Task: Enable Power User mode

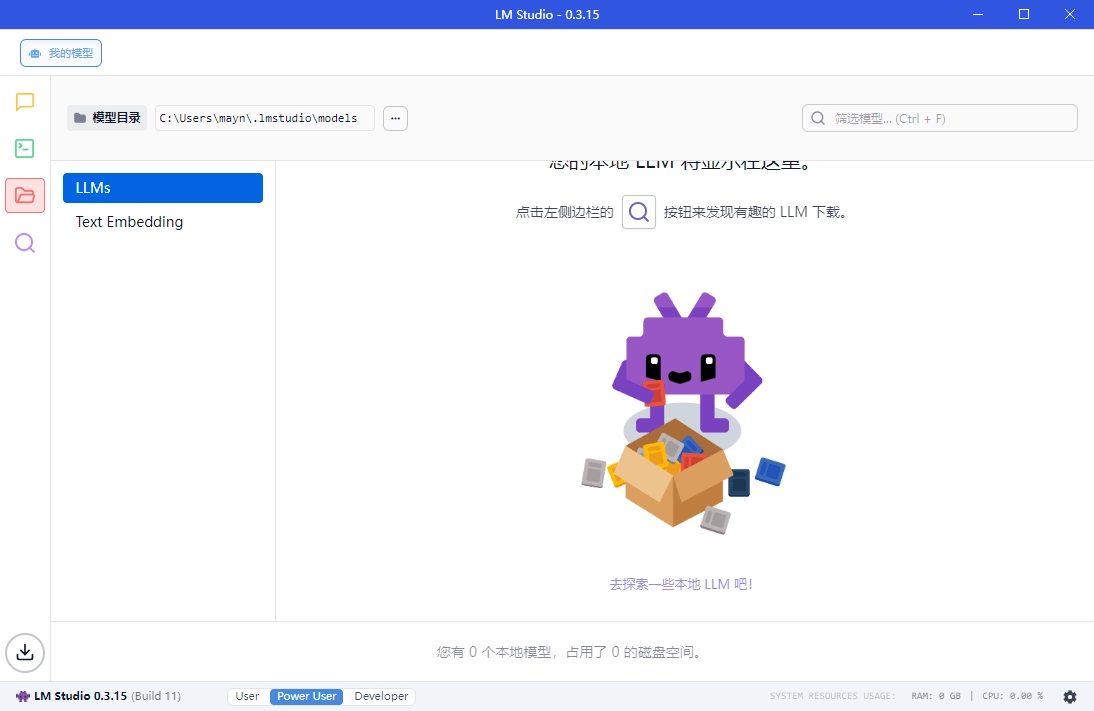Action: 305,696
